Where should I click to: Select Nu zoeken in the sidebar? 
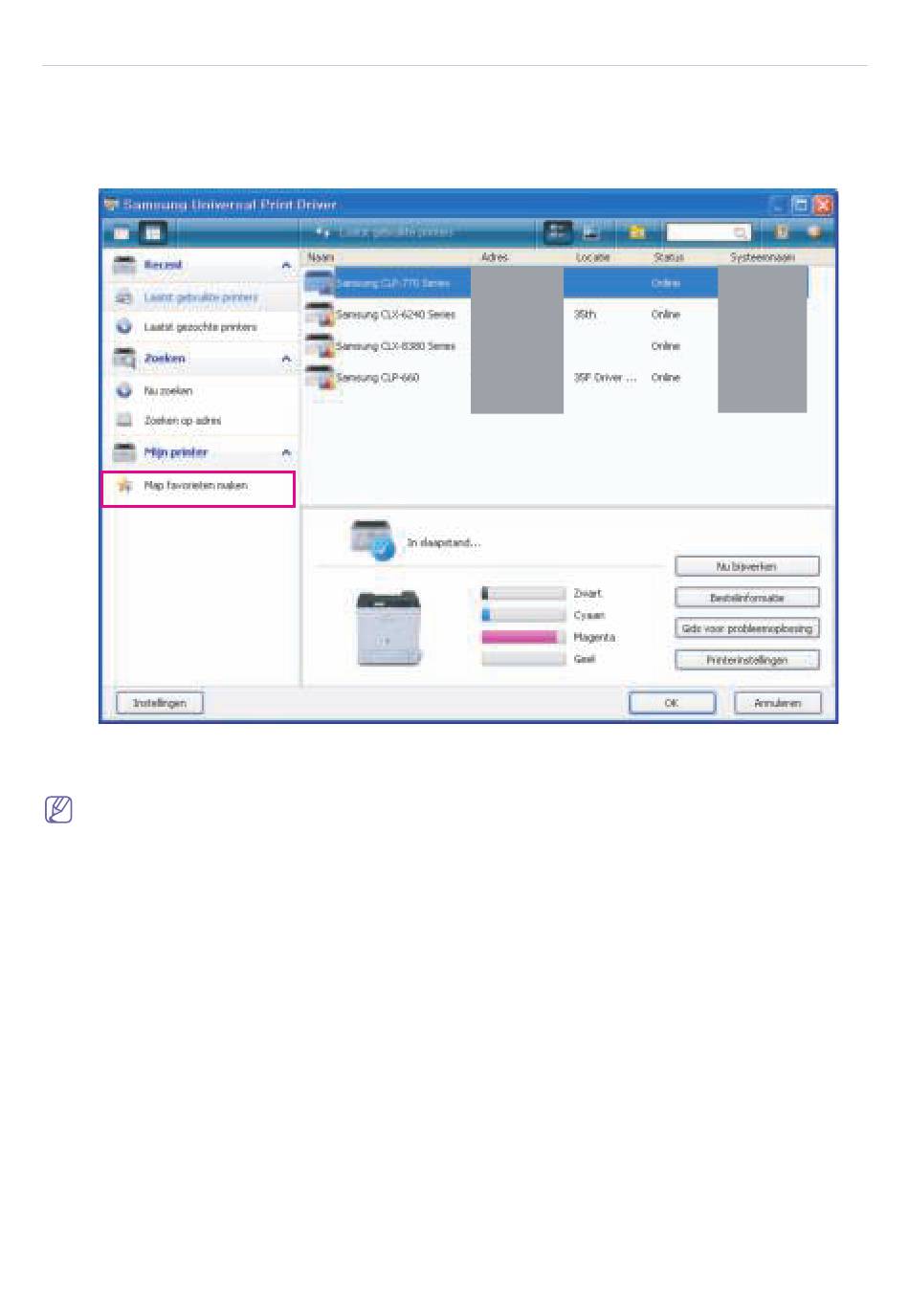coord(168,391)
